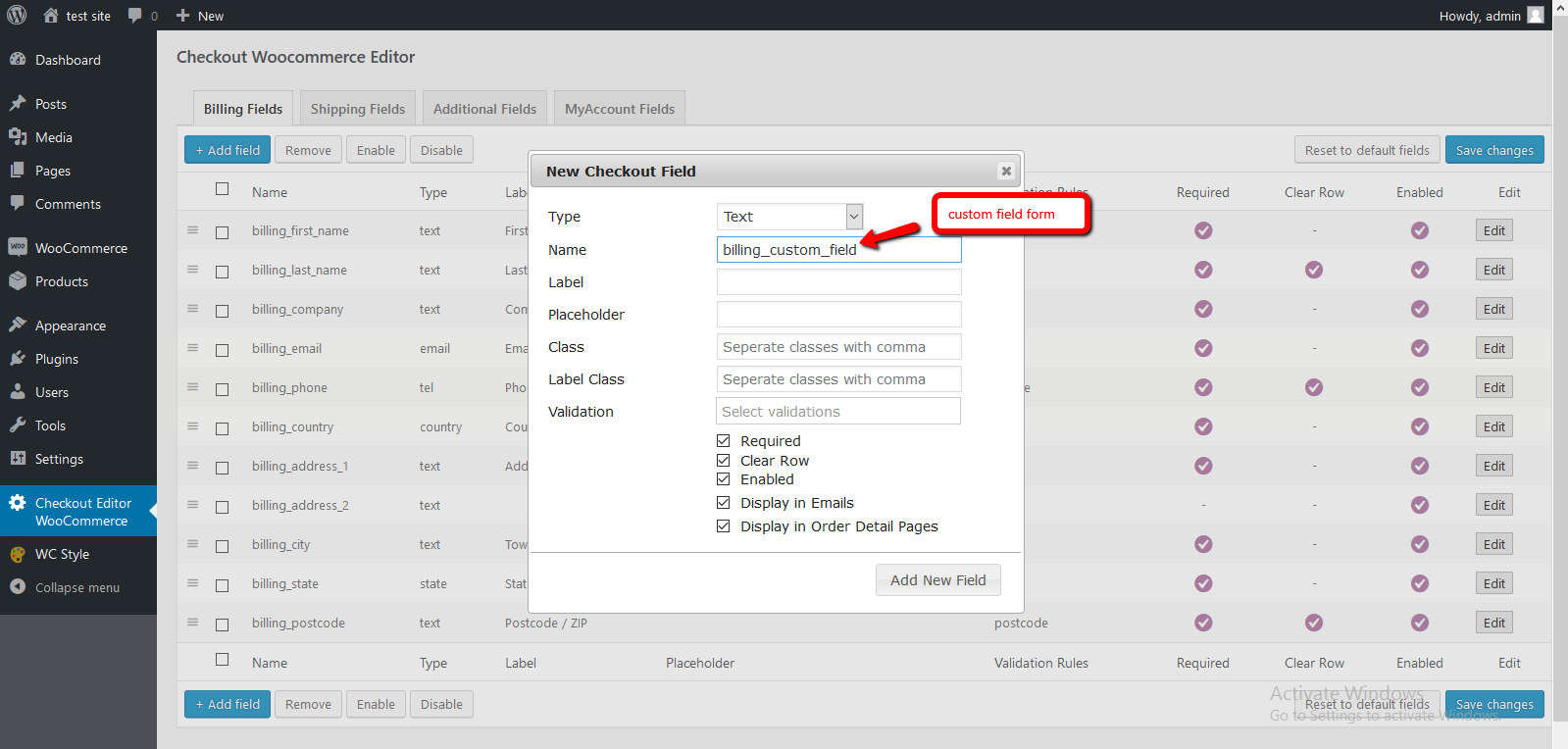The width and height of the screenshot is (1568, 749).
Task: Click billing_postcode Enabled checkmark icon
Action: tap(1419, 623)
